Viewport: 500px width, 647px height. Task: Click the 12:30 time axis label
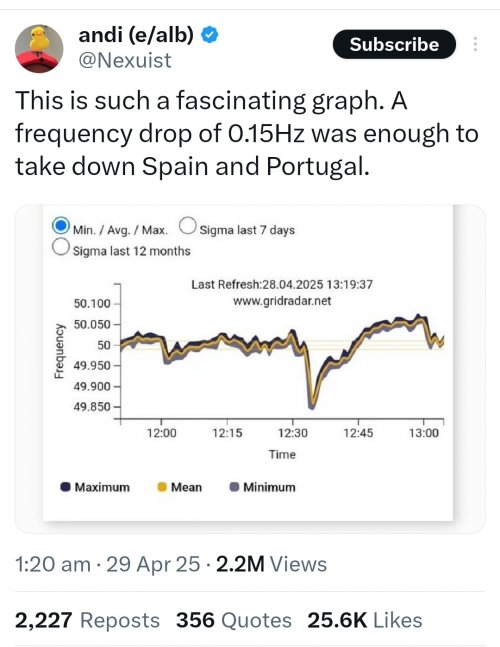point(292,433)
